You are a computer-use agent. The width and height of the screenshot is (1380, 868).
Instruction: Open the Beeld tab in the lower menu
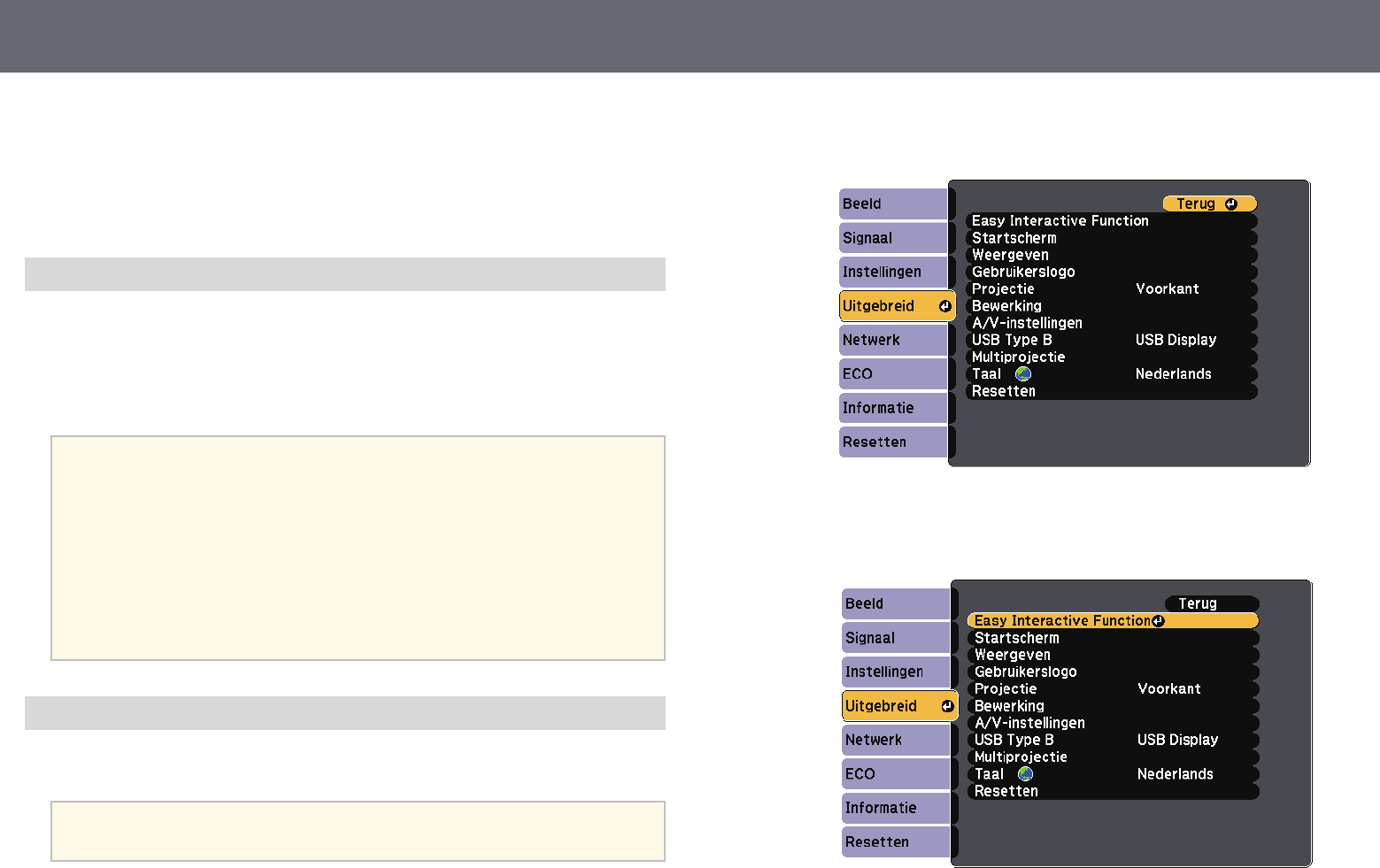click(896, 604)
